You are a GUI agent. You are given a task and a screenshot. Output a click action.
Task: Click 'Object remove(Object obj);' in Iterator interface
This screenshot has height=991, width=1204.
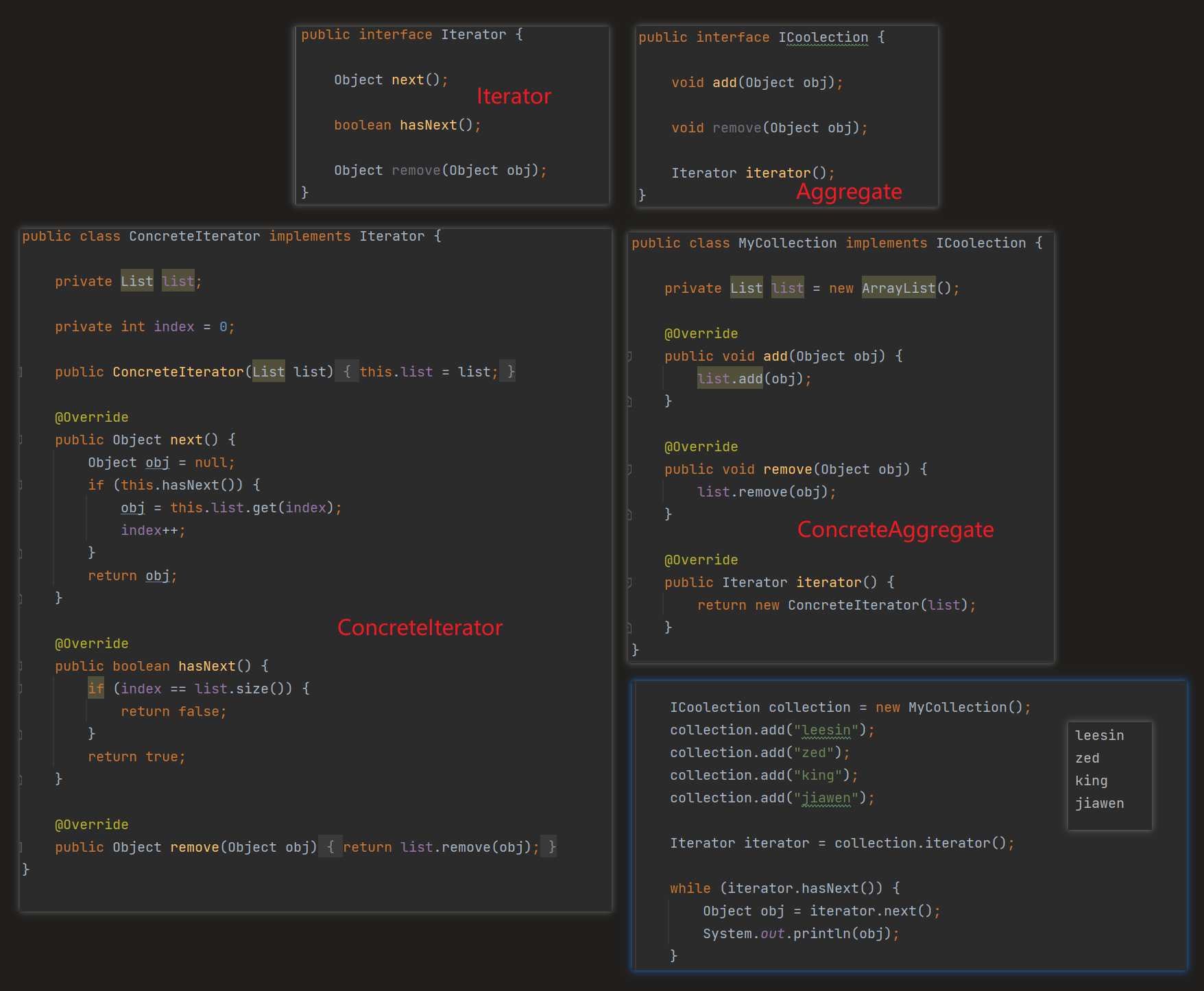click(440, 171)
